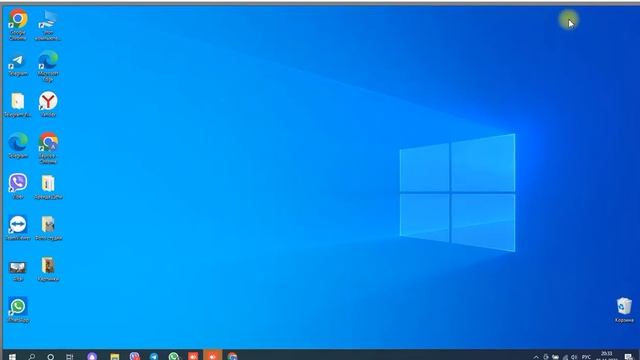Expand hidden system tray icons chevron
The width and height of the screenshot is (640, 360).
(536, 357)
